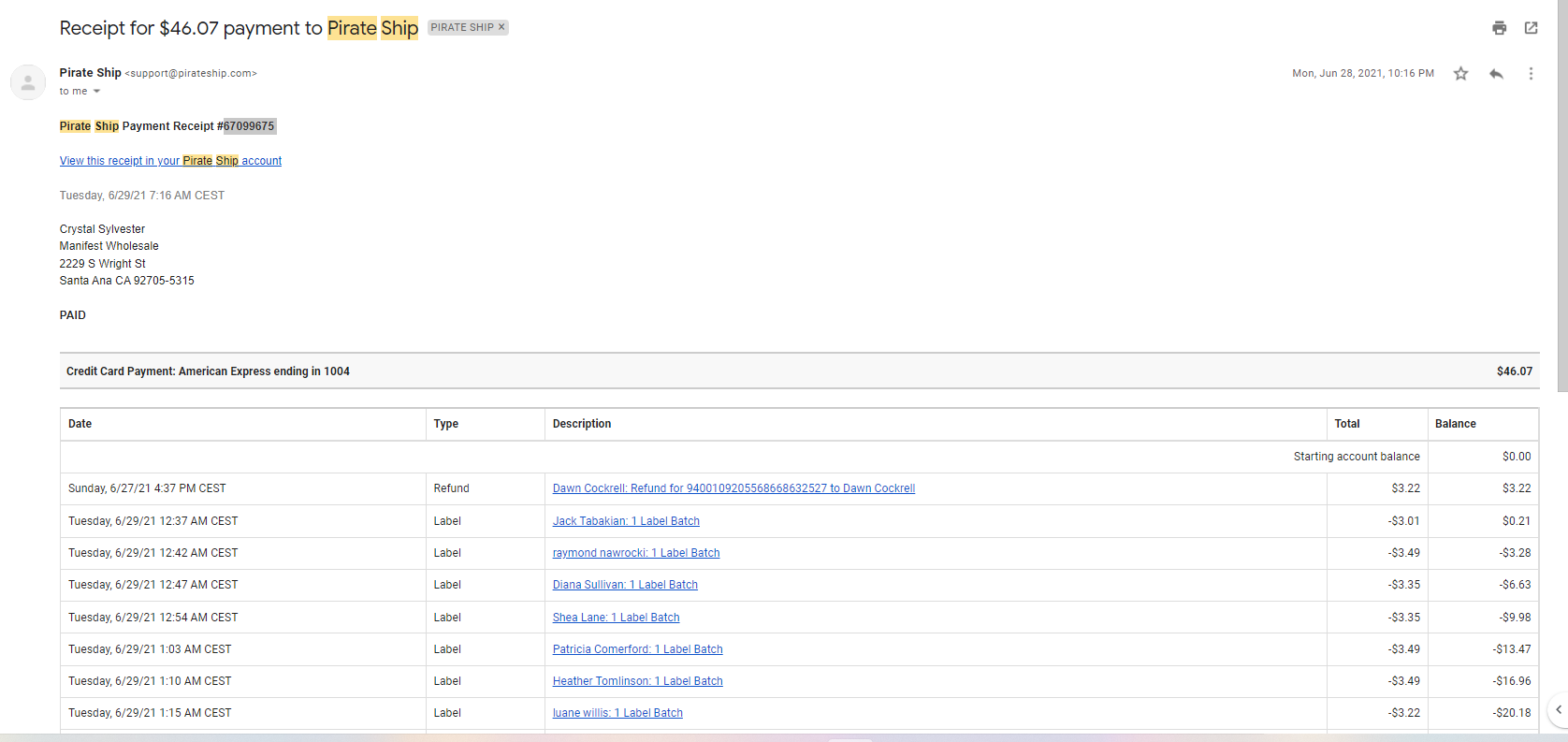
Task: Open Dawn Cockrell refund link
Action: point(733,488)
